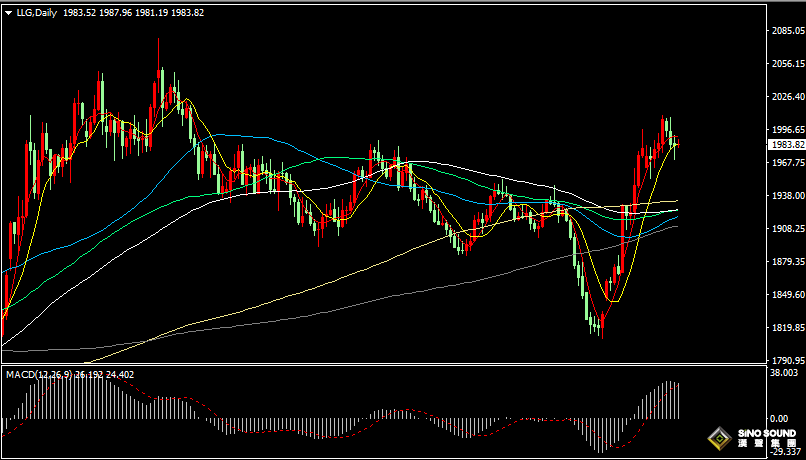Click the 2085.05 price axis label
Screen dimensions: 806x460
(788, 31)
